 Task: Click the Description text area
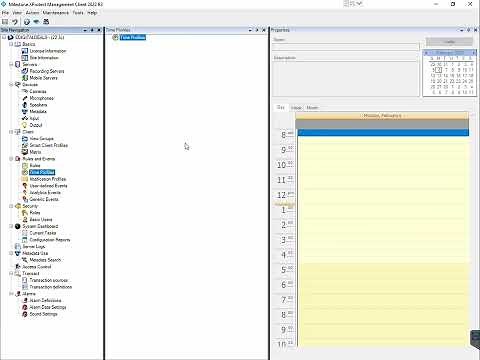[346, 79]
